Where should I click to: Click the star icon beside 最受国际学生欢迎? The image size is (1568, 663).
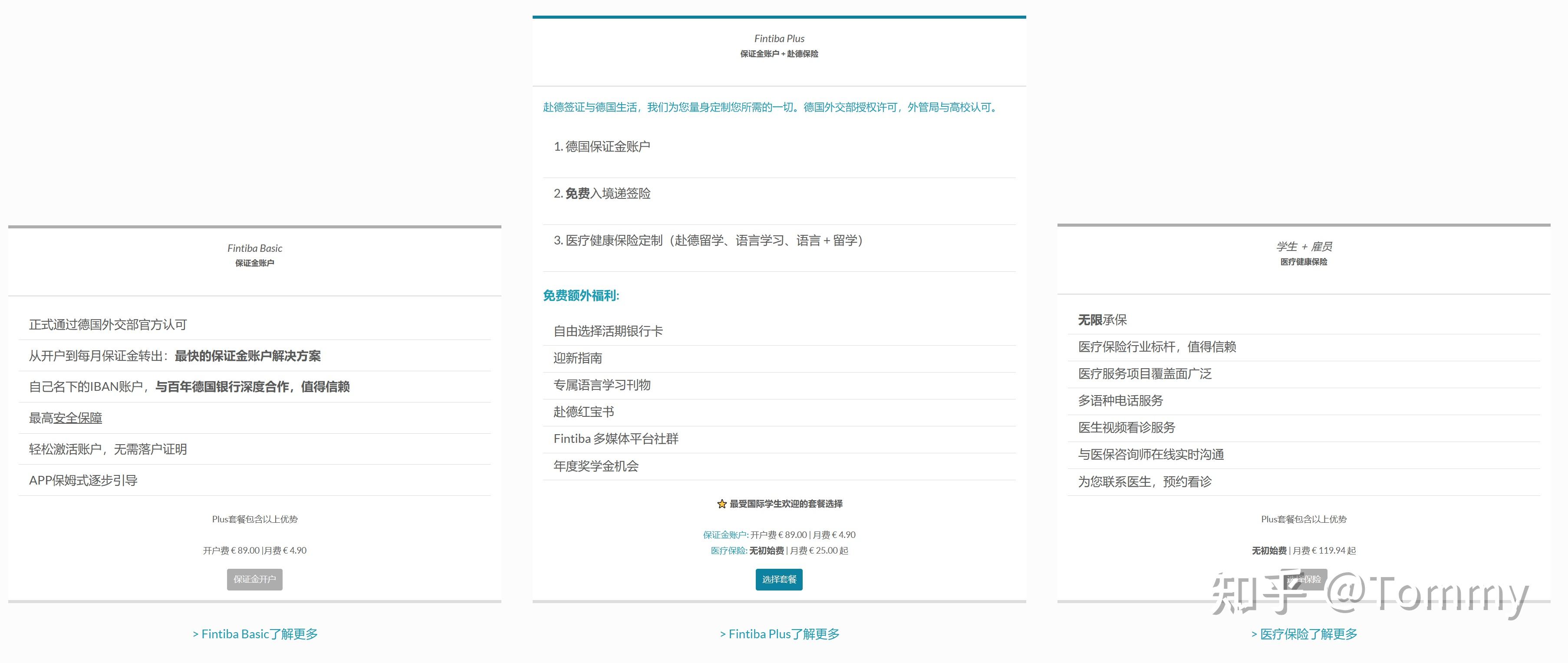pos(721,504)
